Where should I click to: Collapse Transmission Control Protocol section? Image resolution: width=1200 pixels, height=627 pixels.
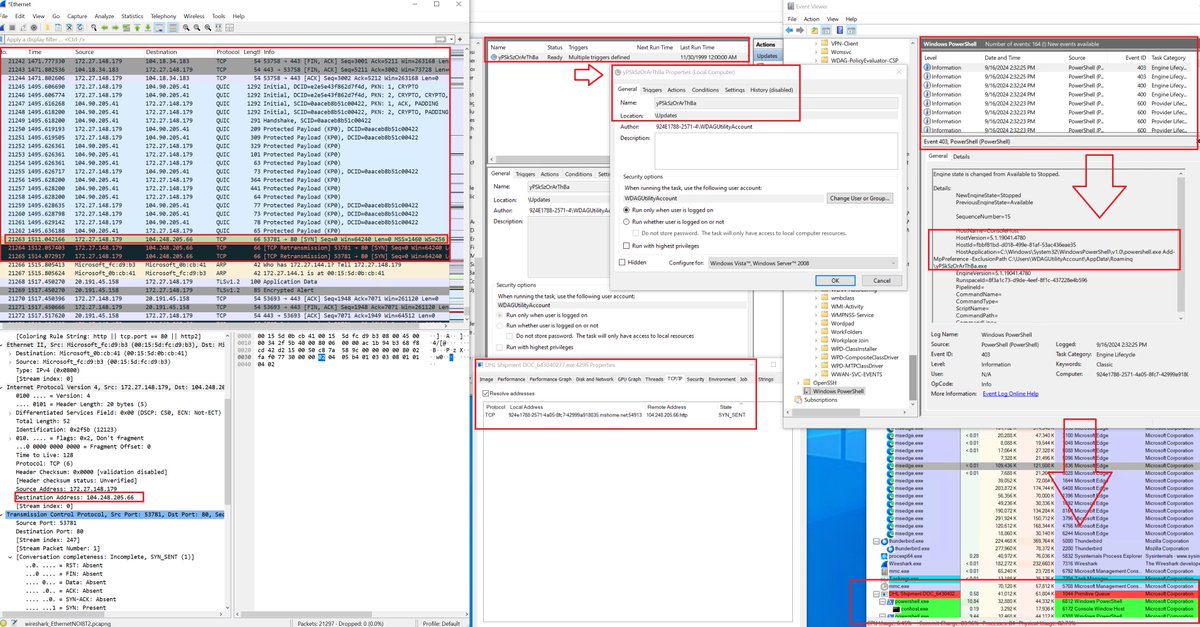[2, 514]
